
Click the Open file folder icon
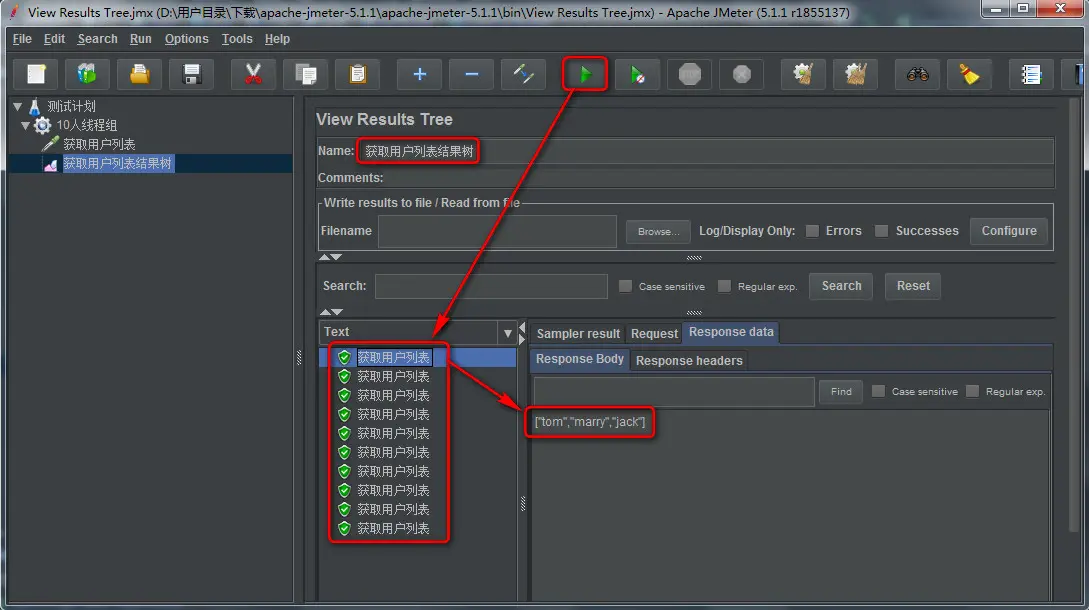tap(140, 74)
